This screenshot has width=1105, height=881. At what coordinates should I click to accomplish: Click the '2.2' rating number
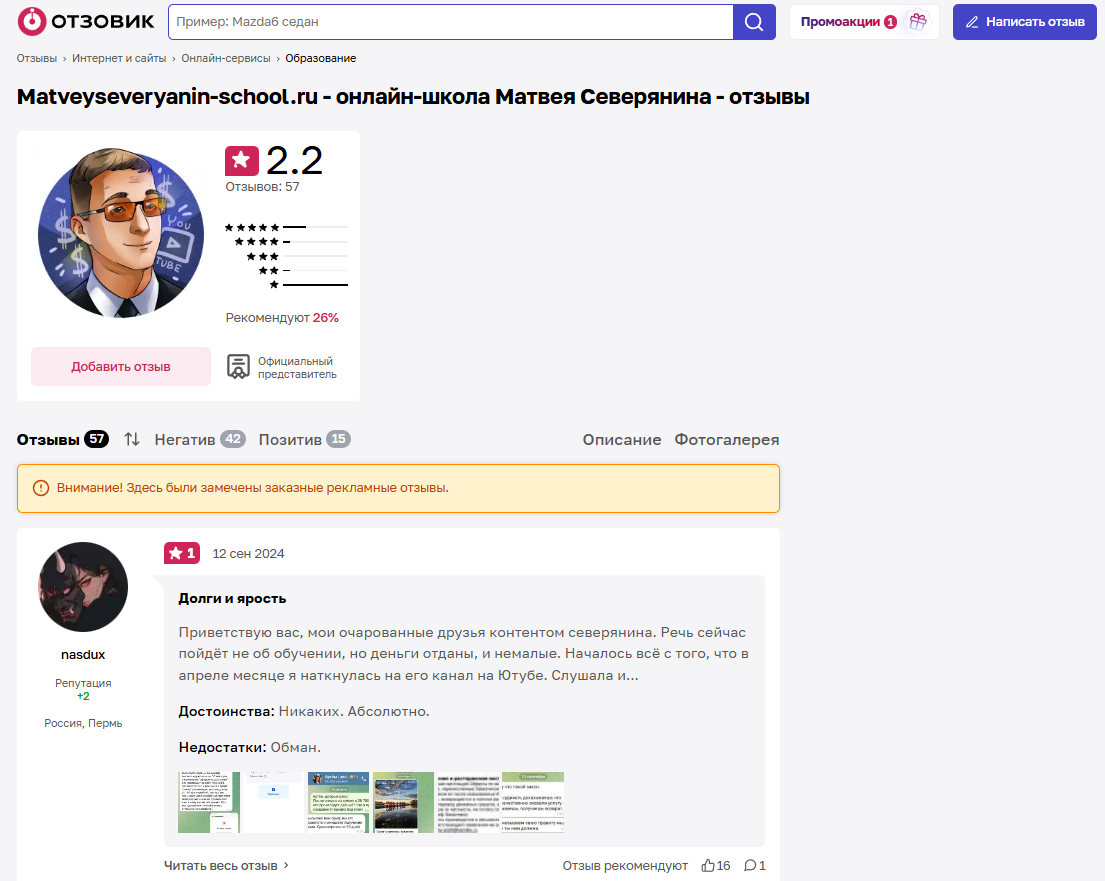[295, 161]
